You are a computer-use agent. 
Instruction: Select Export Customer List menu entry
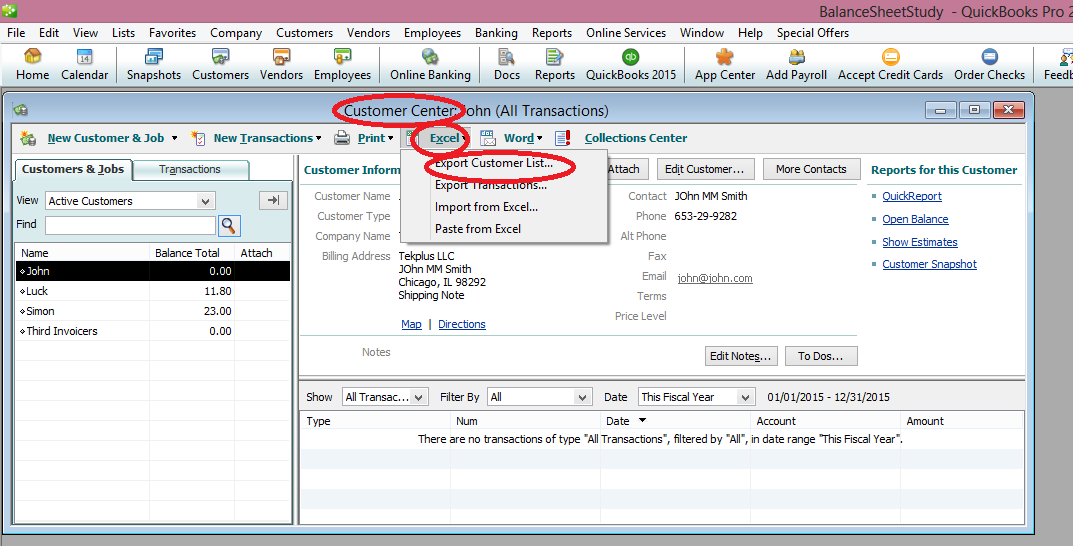pos(493,163)
